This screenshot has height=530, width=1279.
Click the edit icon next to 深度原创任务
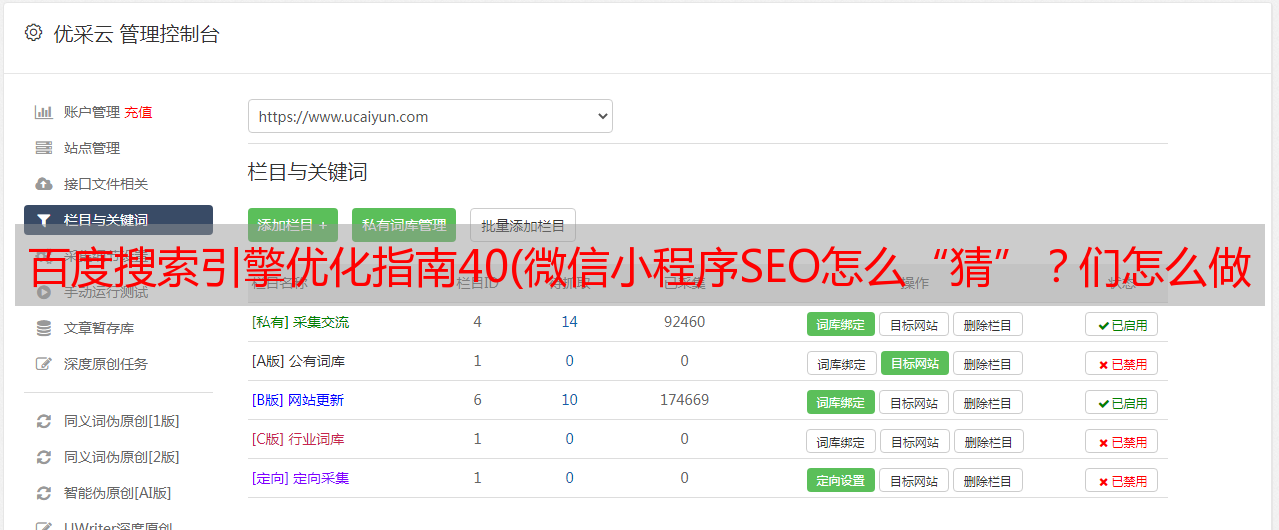pos(43,364)
